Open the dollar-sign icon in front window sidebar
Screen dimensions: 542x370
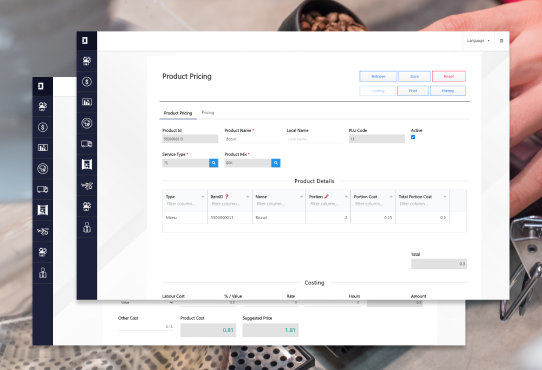click(x=87, y=82)
